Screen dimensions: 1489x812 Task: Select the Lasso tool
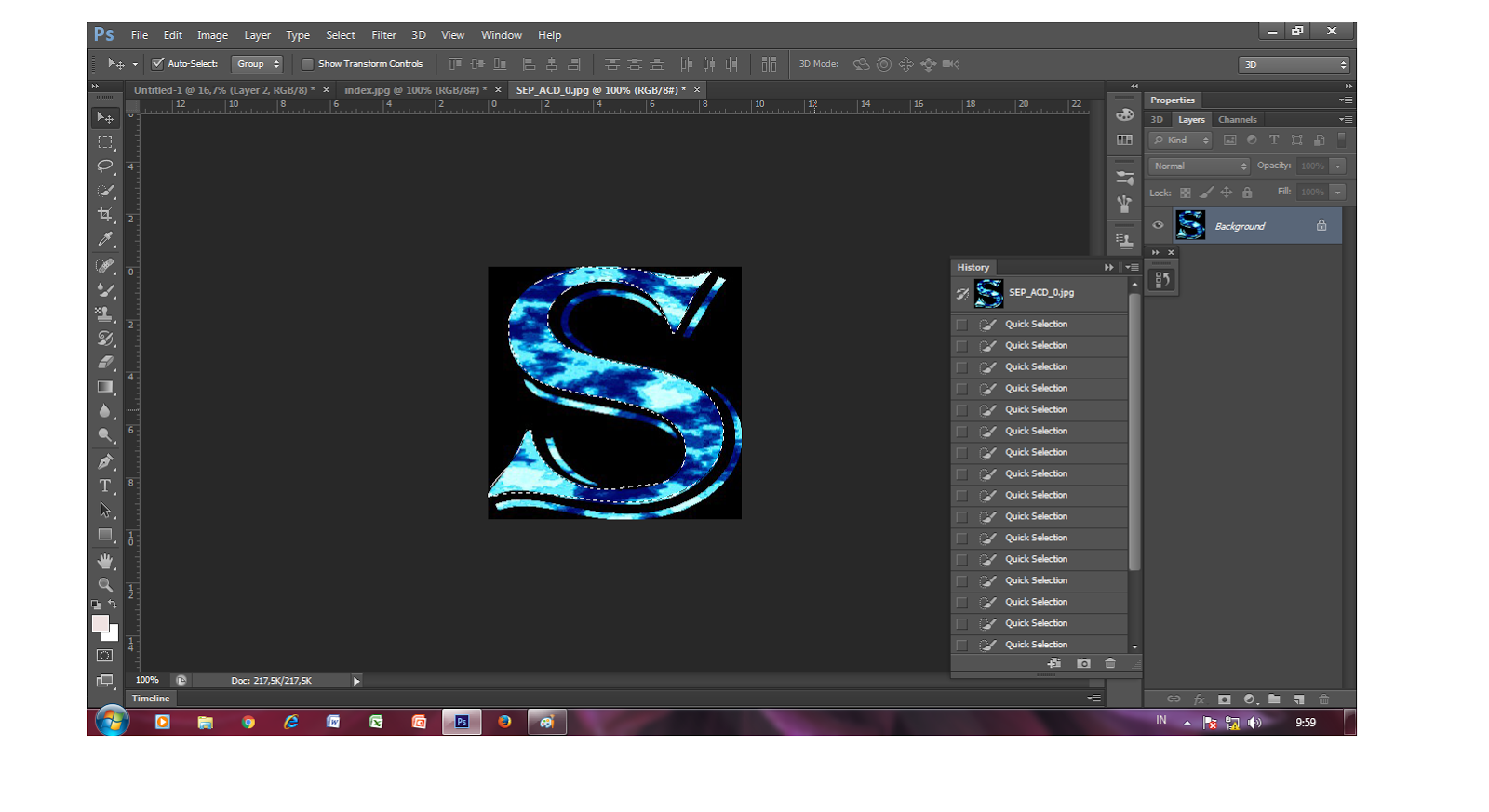pos(105,166)
